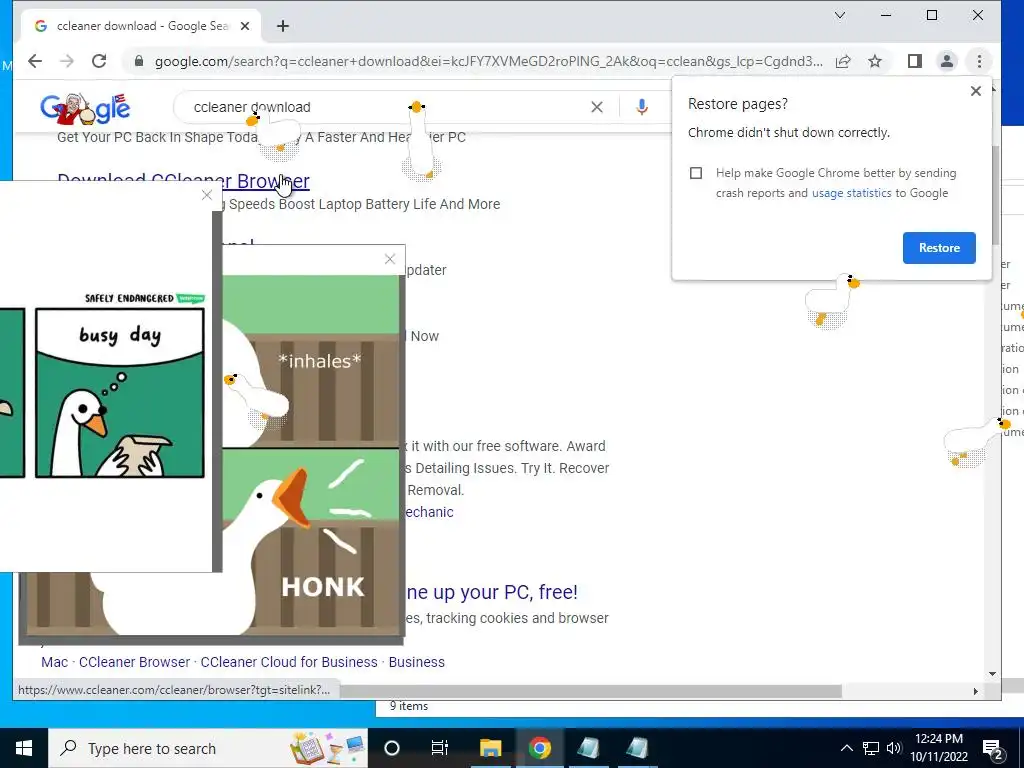The height and width of the screenshot is (768, 1024).
Task: Click the horizontal scrollbar right arrow
Action: [976, 691]
